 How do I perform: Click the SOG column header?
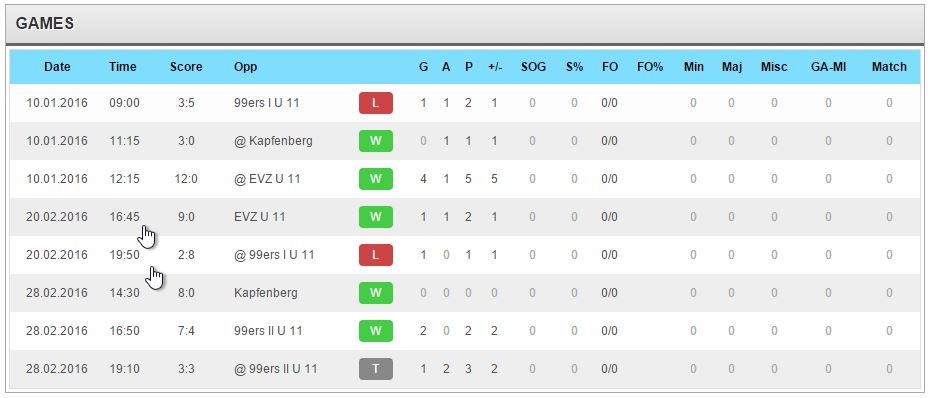pyautogui.click(x=533, y=67)
